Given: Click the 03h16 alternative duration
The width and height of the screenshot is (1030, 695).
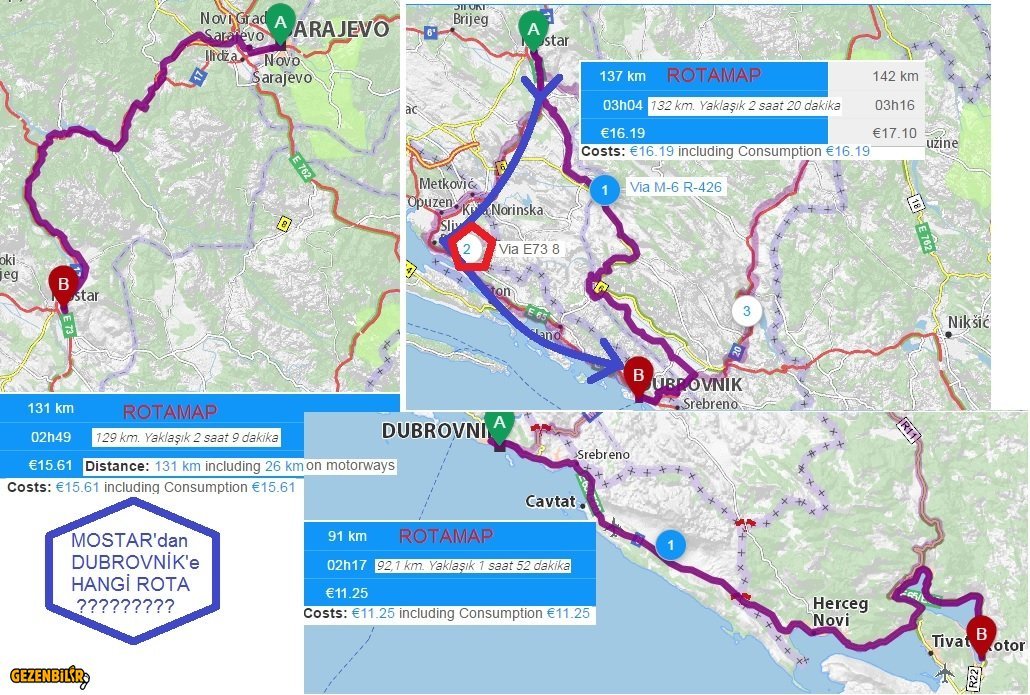Looking at the screenshot, I should click(x=895, y=104).
